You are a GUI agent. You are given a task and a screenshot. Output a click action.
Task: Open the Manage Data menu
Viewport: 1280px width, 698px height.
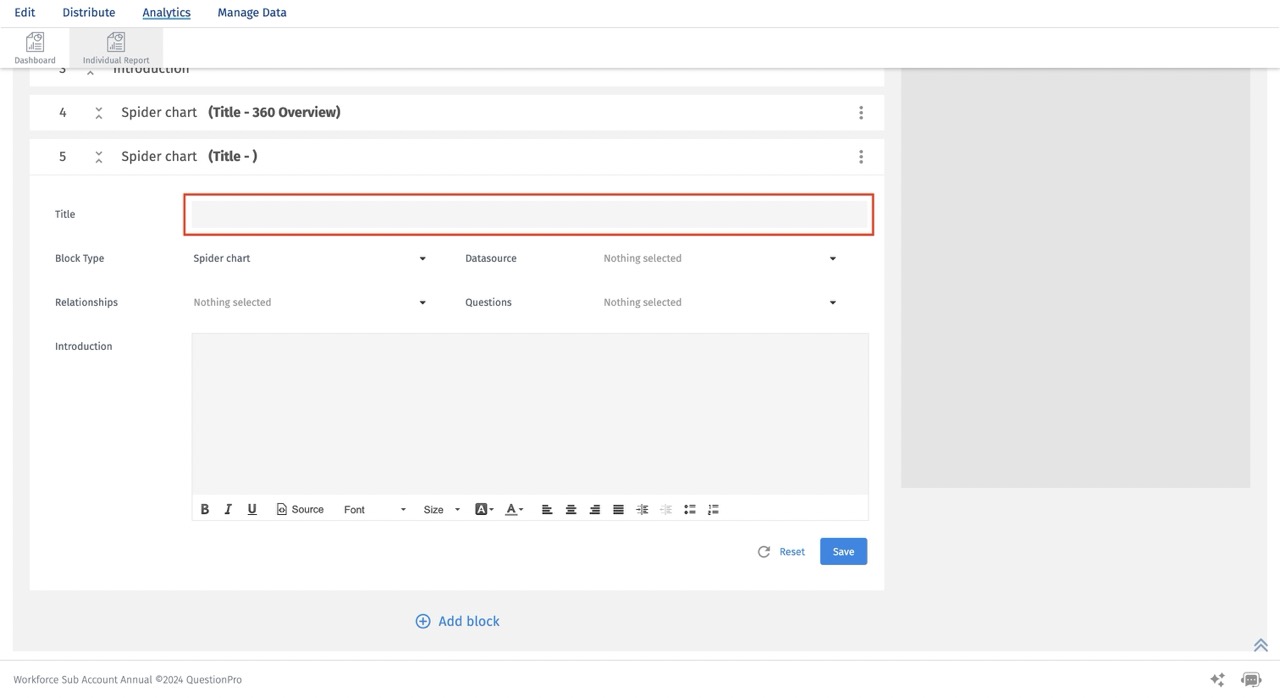click(252, 13)
